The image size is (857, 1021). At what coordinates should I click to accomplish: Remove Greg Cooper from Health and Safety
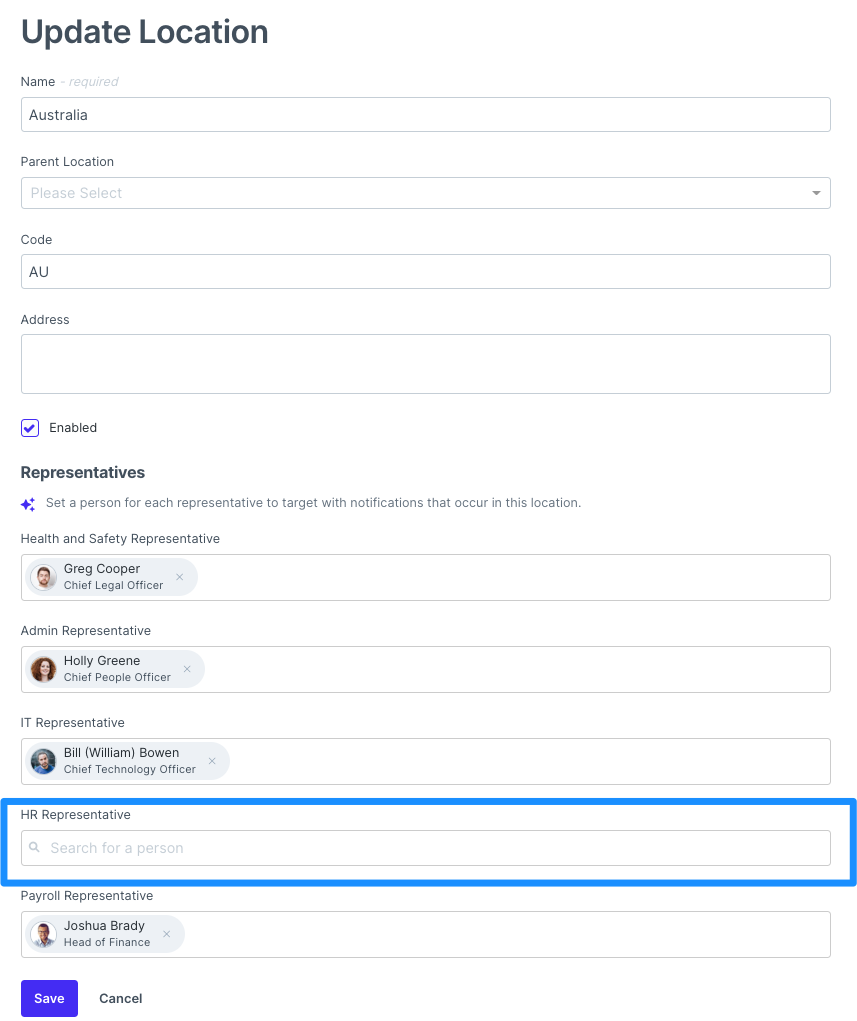click(180, 577)
